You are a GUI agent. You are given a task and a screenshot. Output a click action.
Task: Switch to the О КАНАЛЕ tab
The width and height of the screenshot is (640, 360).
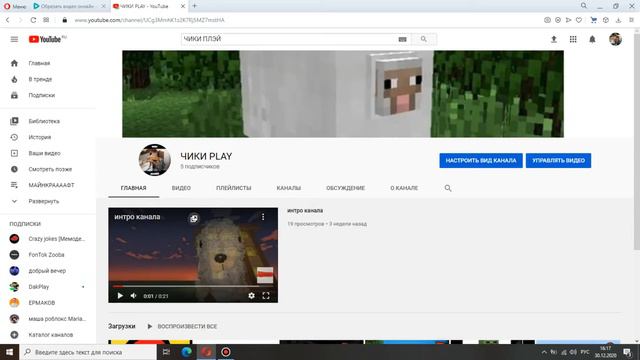pos(404,188)
